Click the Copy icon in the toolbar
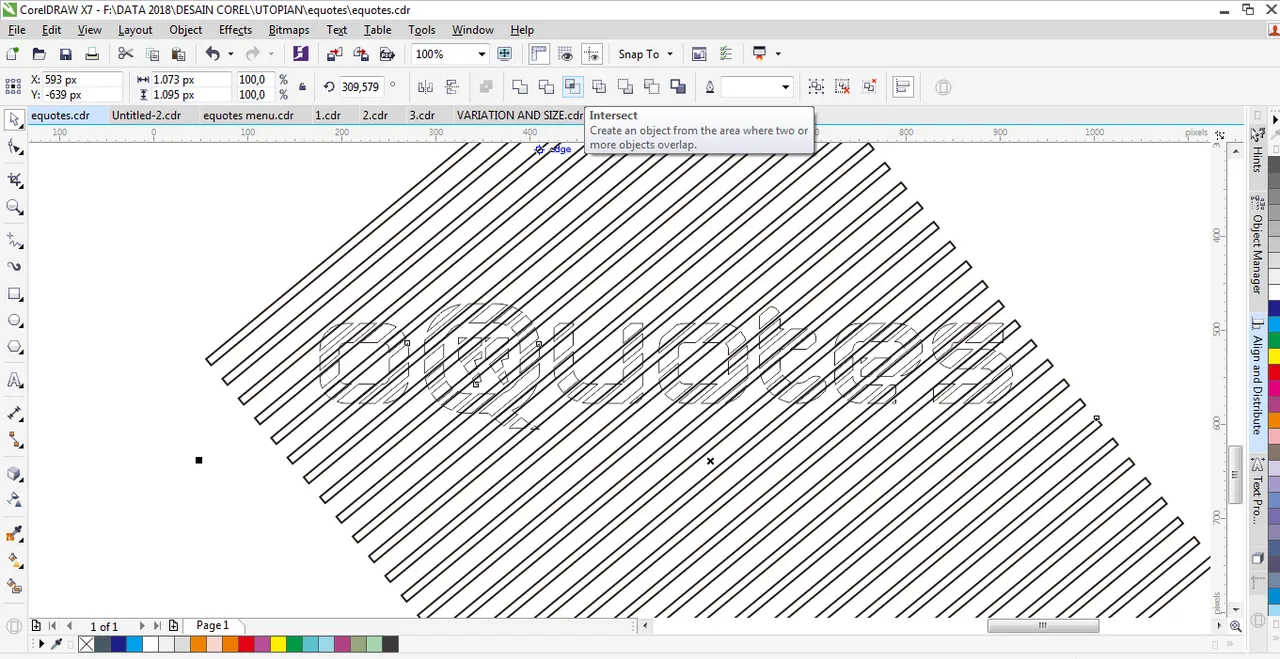 tap(152, 54)
